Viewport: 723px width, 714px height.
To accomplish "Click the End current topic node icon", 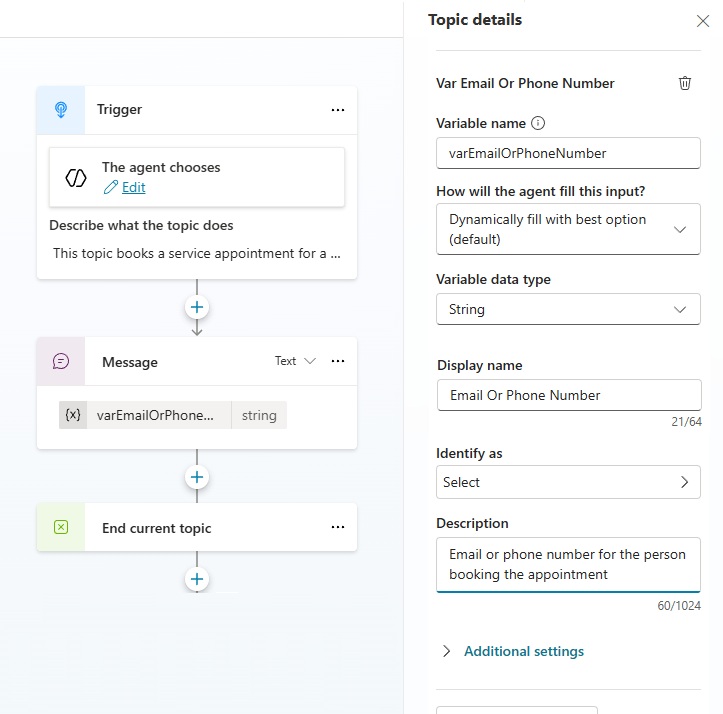I will pos(61,528).
